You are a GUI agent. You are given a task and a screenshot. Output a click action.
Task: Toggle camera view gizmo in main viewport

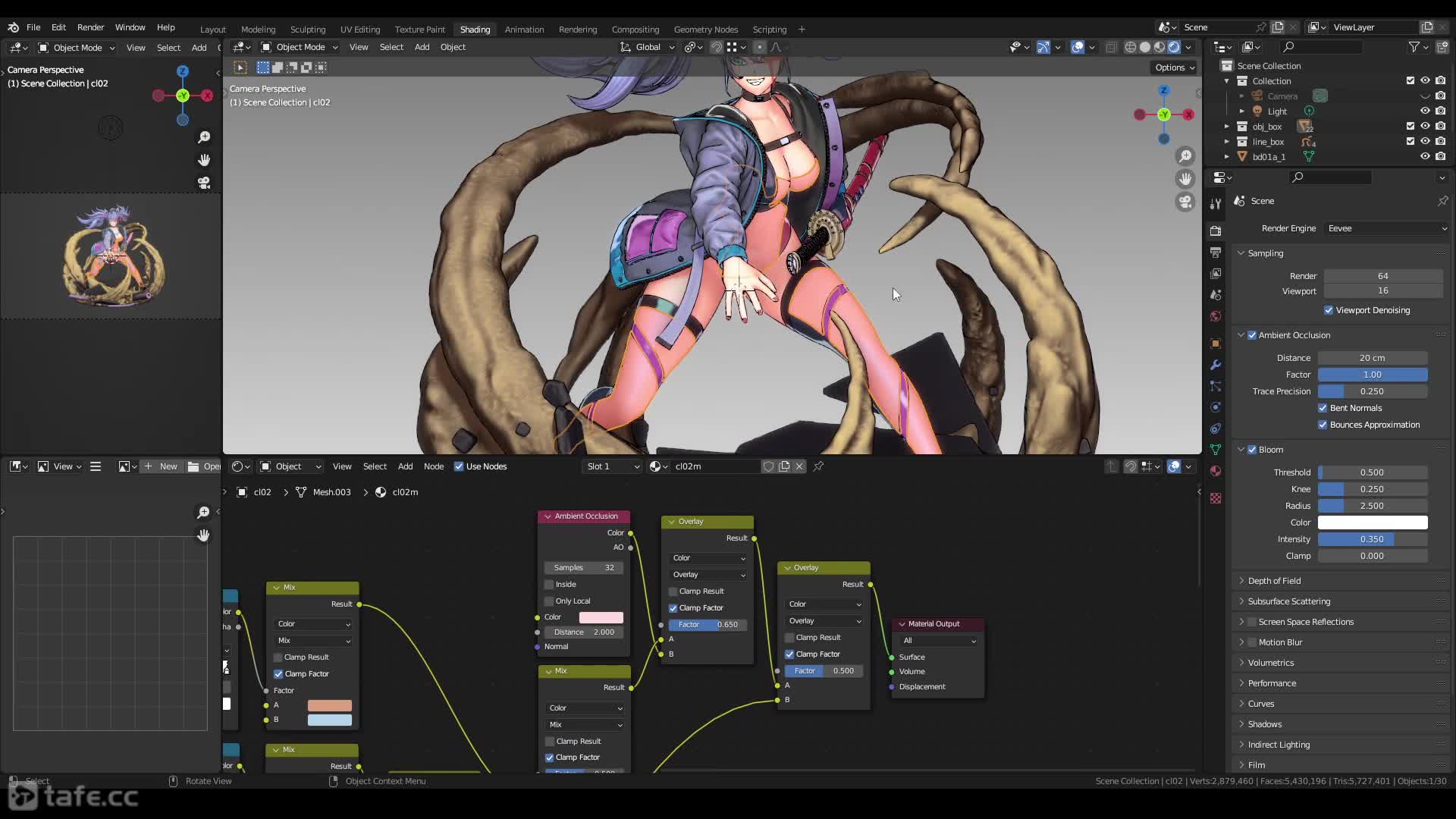1185,202
